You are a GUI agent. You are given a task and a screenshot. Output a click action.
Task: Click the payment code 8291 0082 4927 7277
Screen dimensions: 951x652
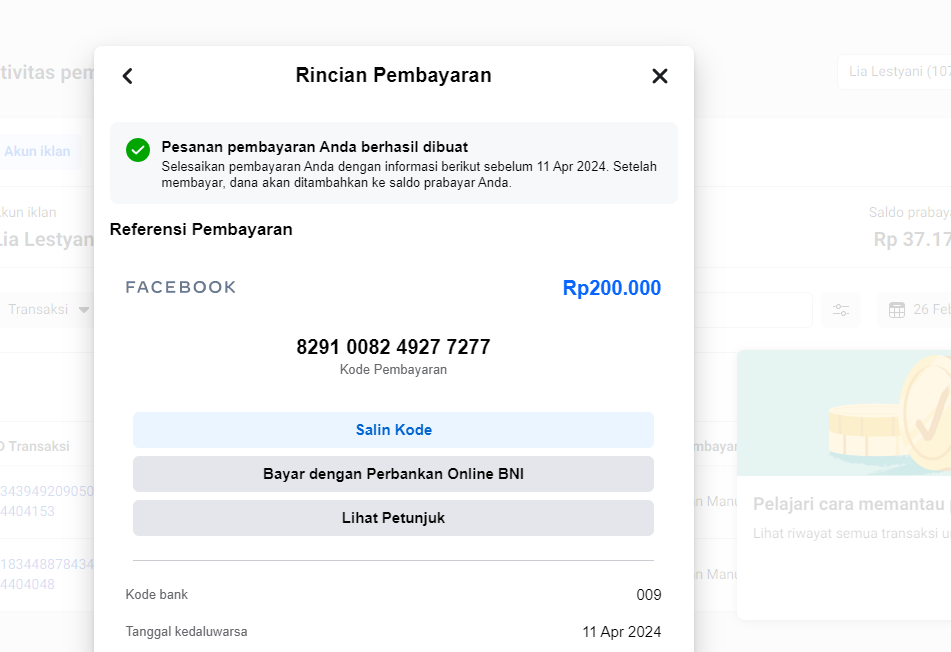[x=393, y=347]
